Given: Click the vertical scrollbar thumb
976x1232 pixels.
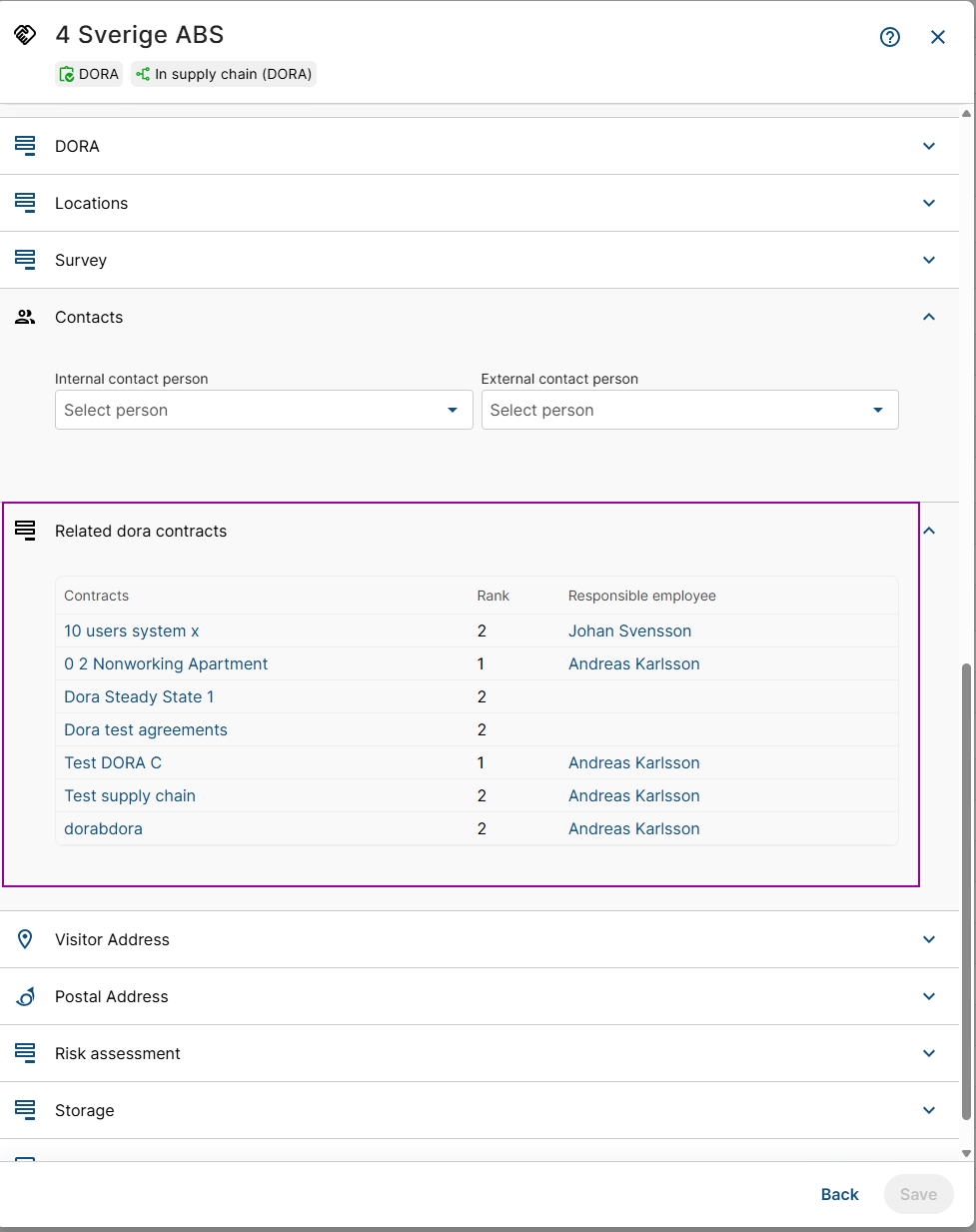Looking at the screenshot, I should coord(966,889).
